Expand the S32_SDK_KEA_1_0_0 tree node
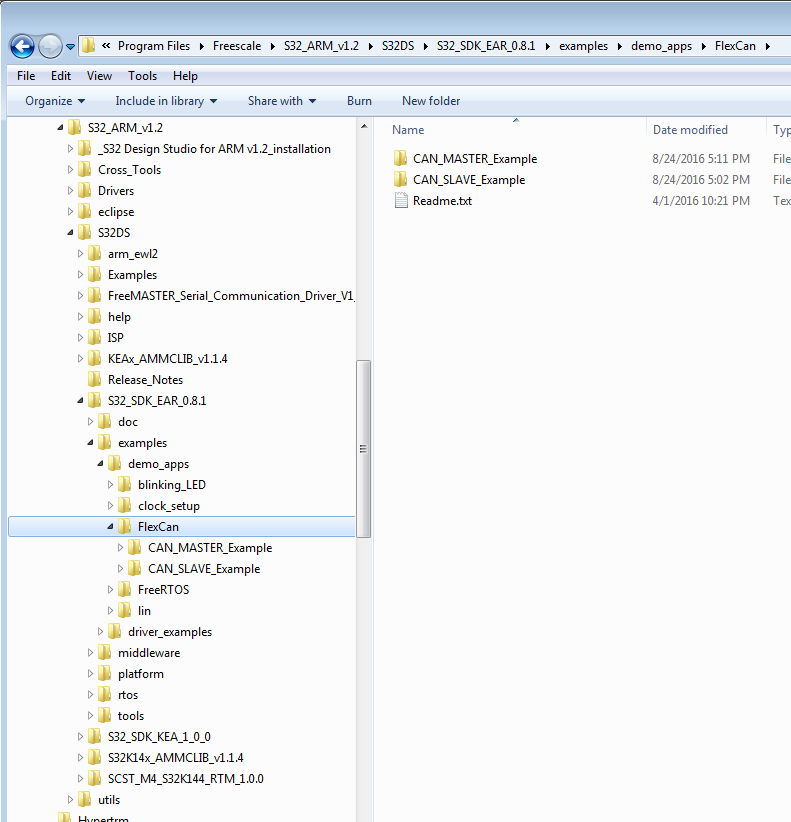Screen dimensions: 791x822 click(x=80, y=736)
